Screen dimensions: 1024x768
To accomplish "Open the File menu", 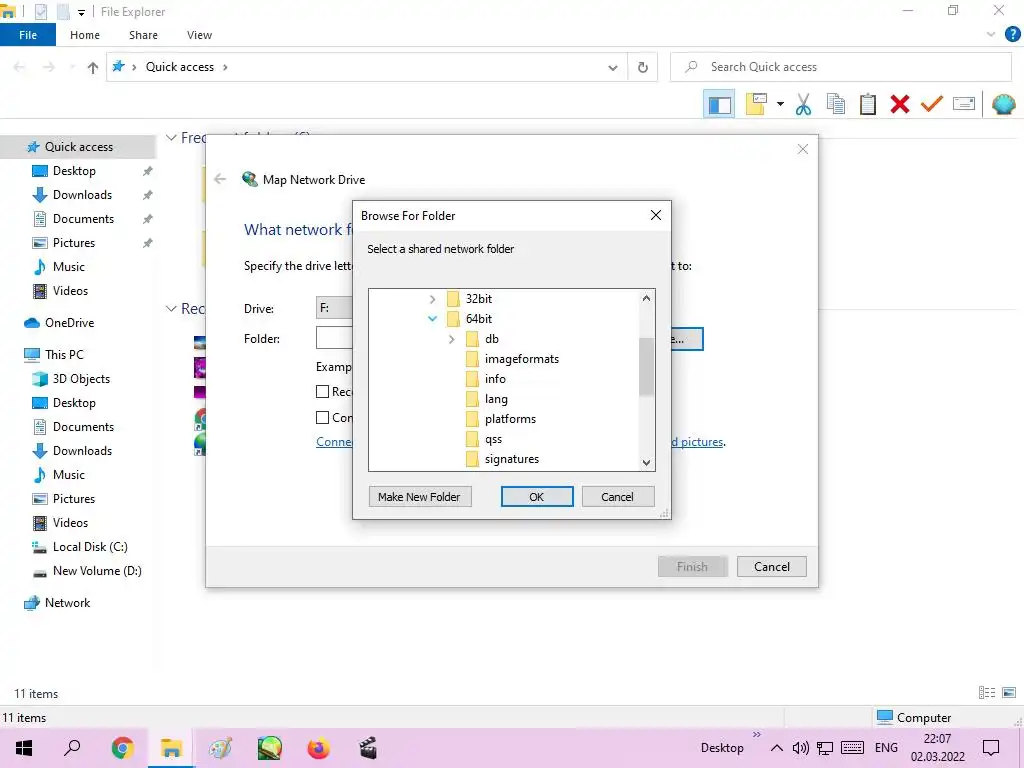I will tap(28, 35).
